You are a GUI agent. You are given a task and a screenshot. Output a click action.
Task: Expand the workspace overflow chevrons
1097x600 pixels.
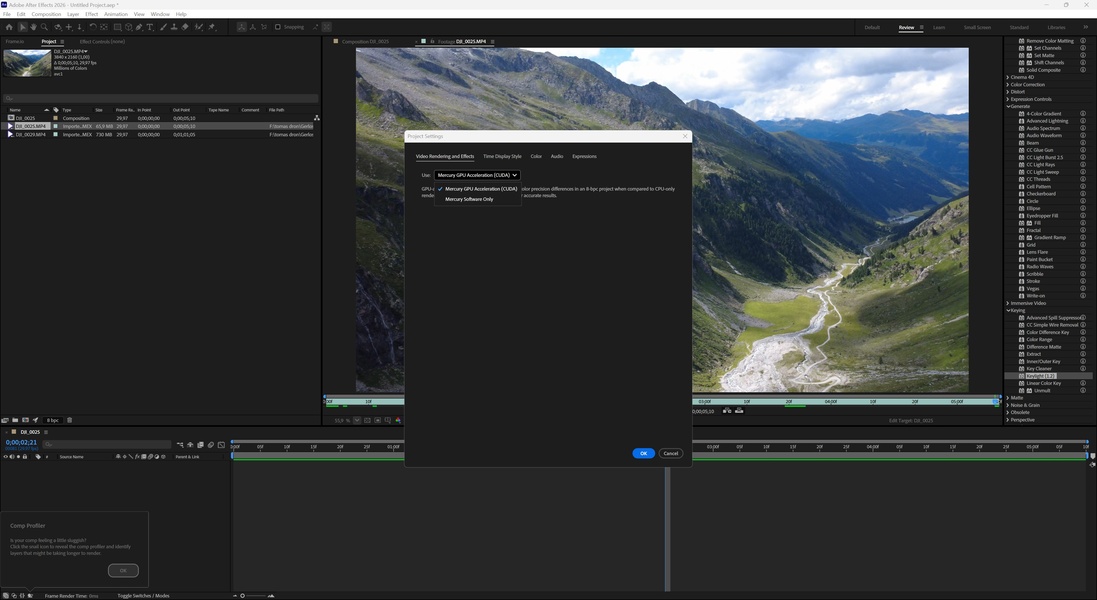[1086, 27]
